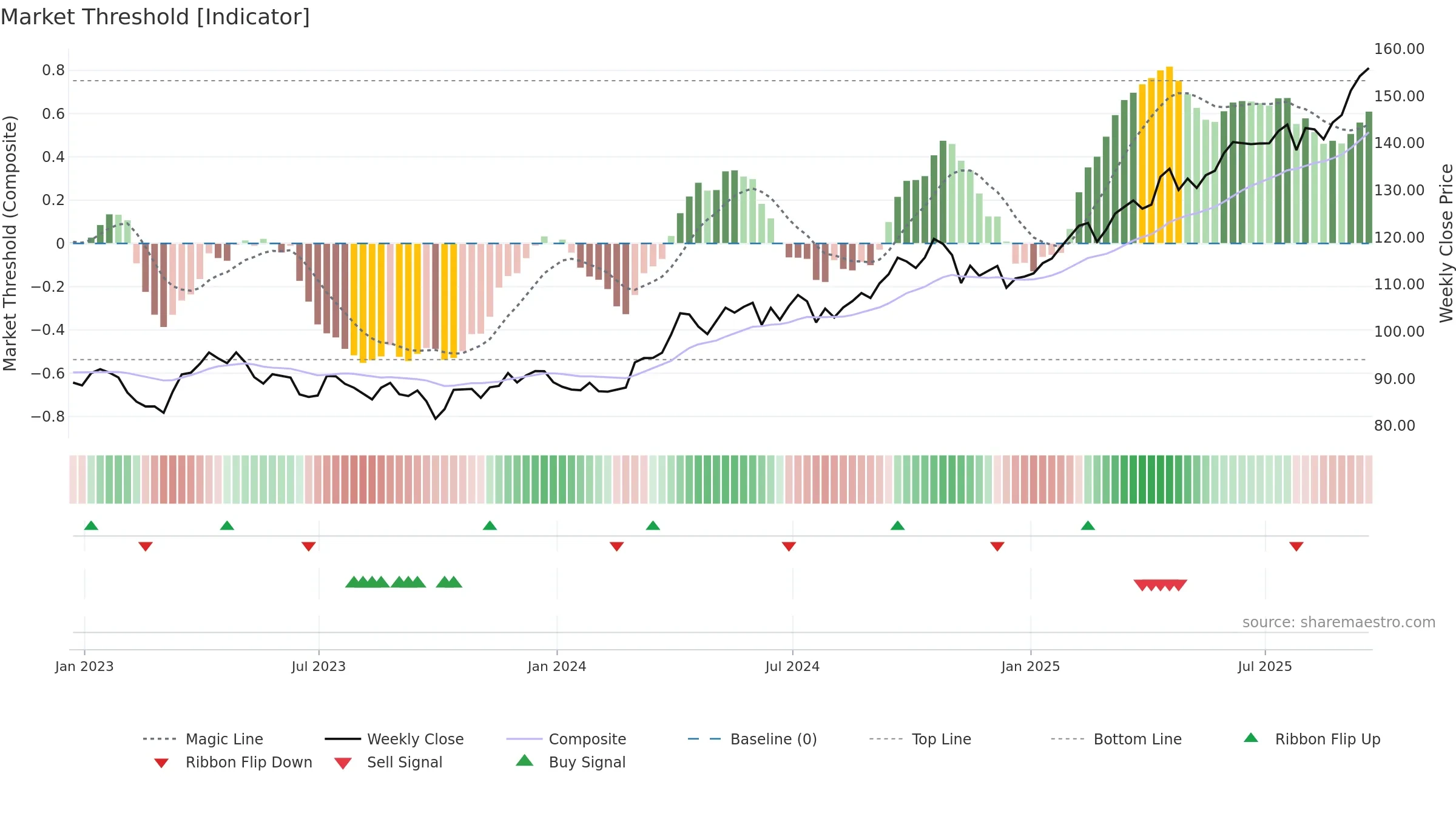The image size is (1456, 819).
Task: Click the 0.8 composite axis label
Action: 53,70
